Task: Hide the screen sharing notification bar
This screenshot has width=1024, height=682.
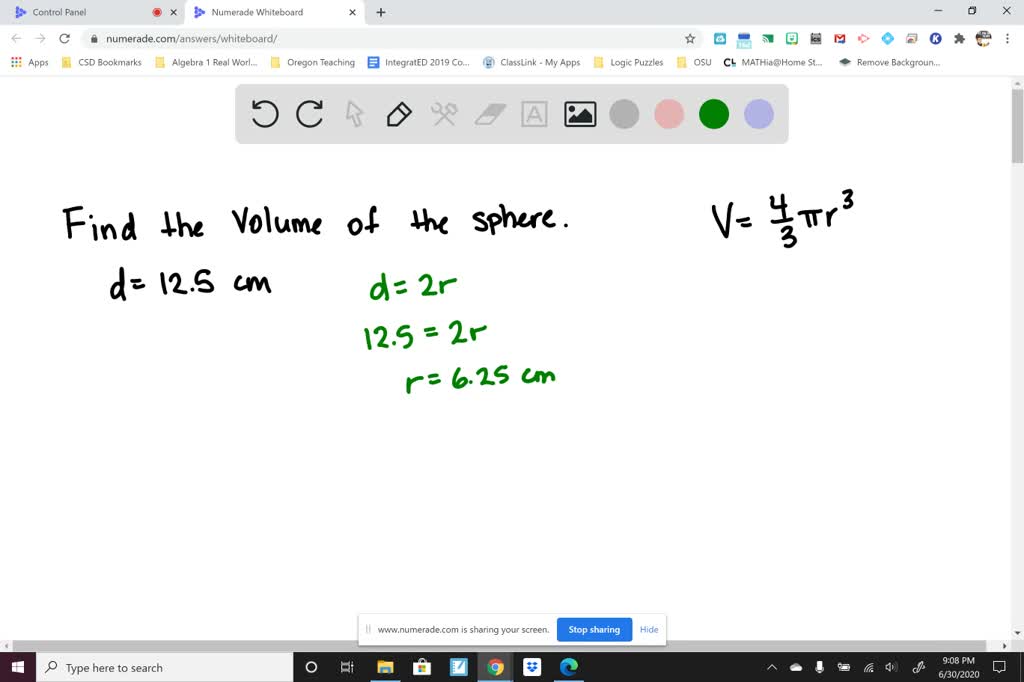Action: pyautogui.click(x=649, y=629)
